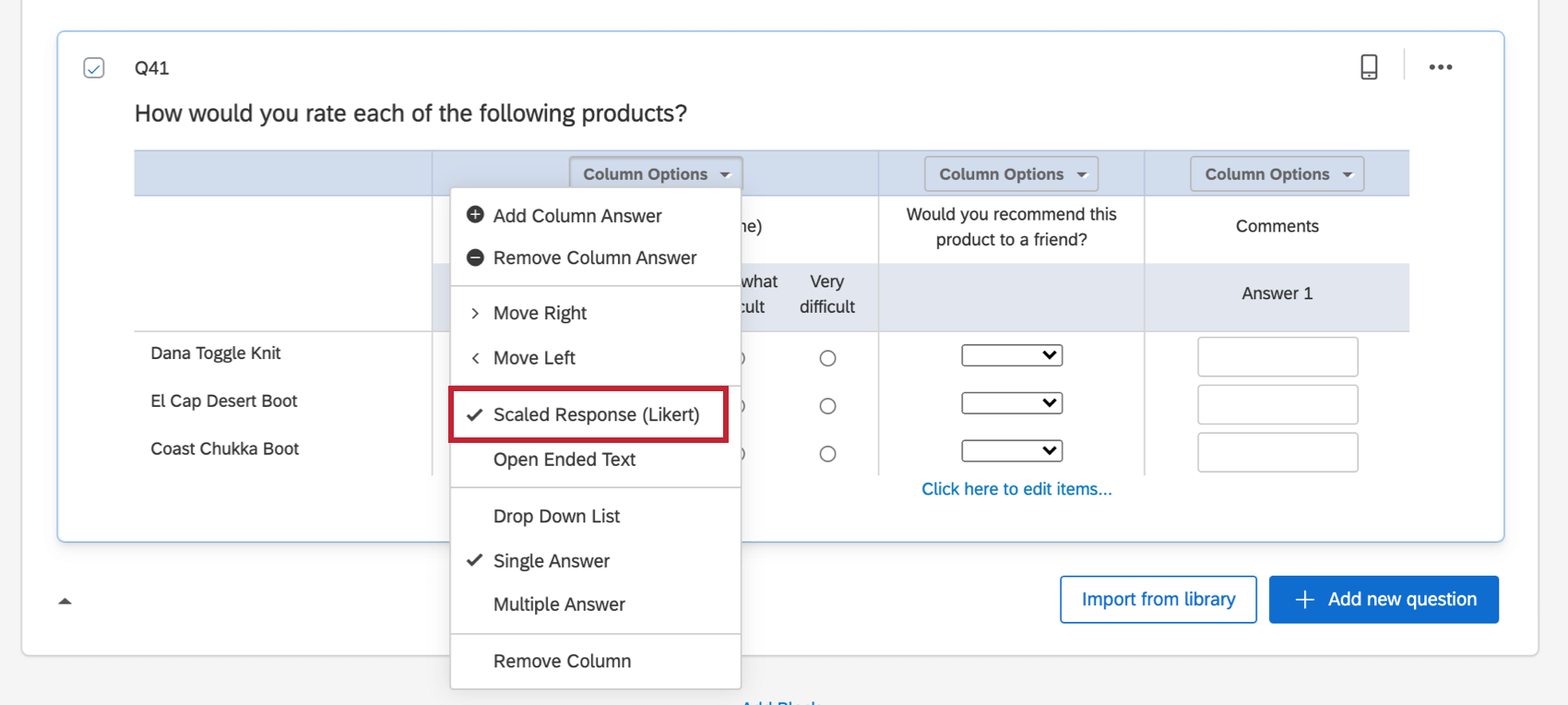Image resolution: width=1568 pixels, height=705 pixels.
Task: Select Very difficult for Coast Chukka Boot
Action: click(x=827, y=454)
